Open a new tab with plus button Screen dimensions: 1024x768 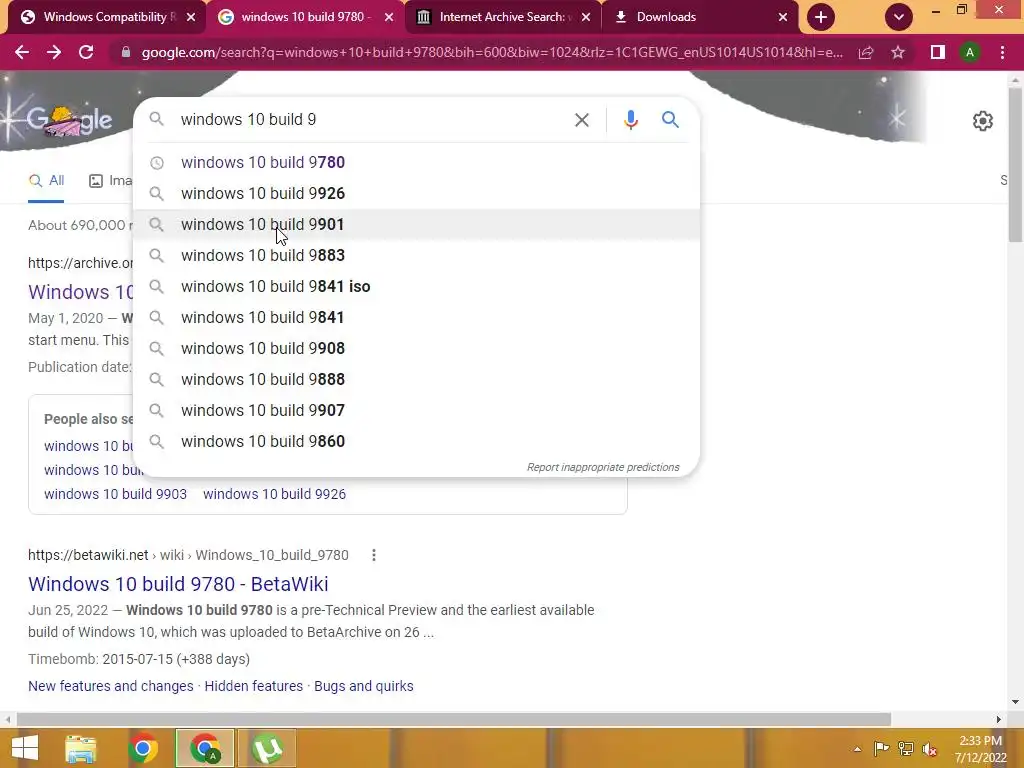click(821, 17)
